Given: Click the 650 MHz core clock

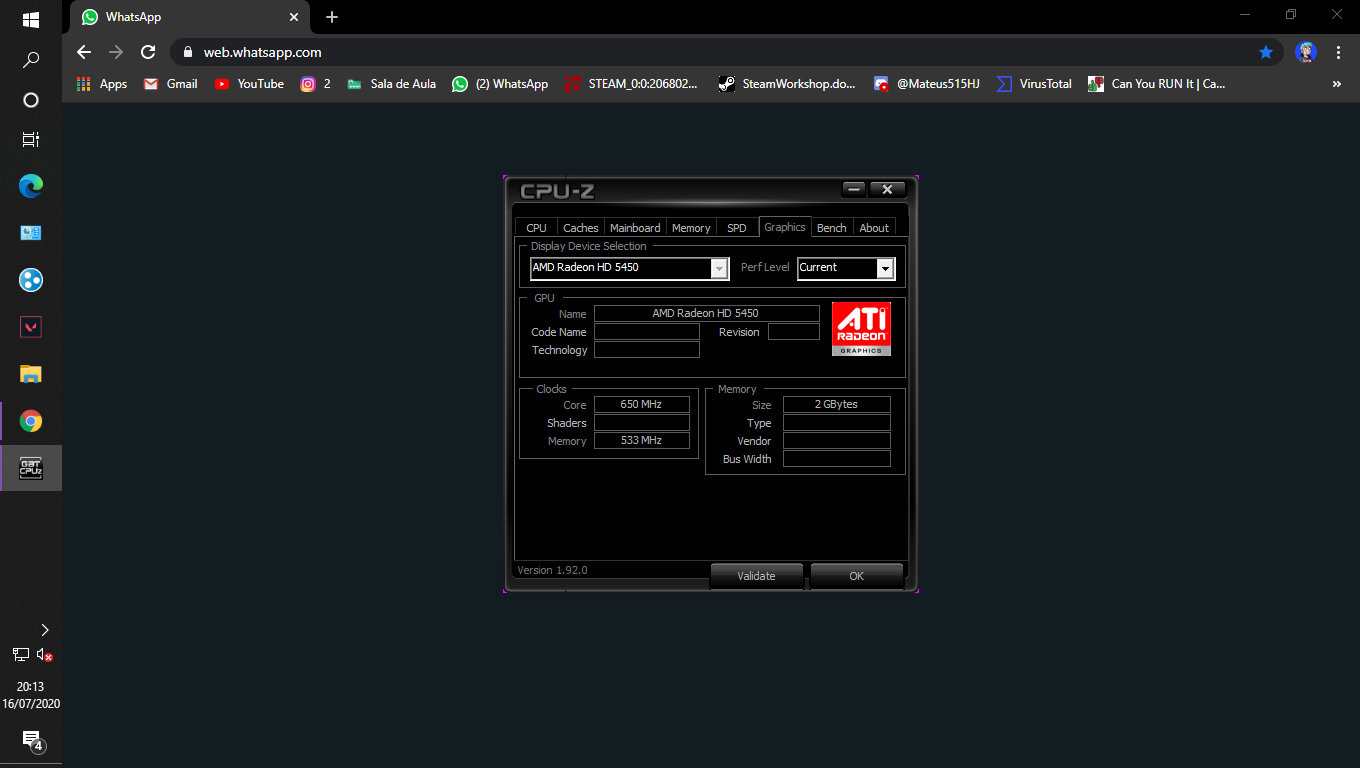Looking at the screenshot, I should (642, 405).
